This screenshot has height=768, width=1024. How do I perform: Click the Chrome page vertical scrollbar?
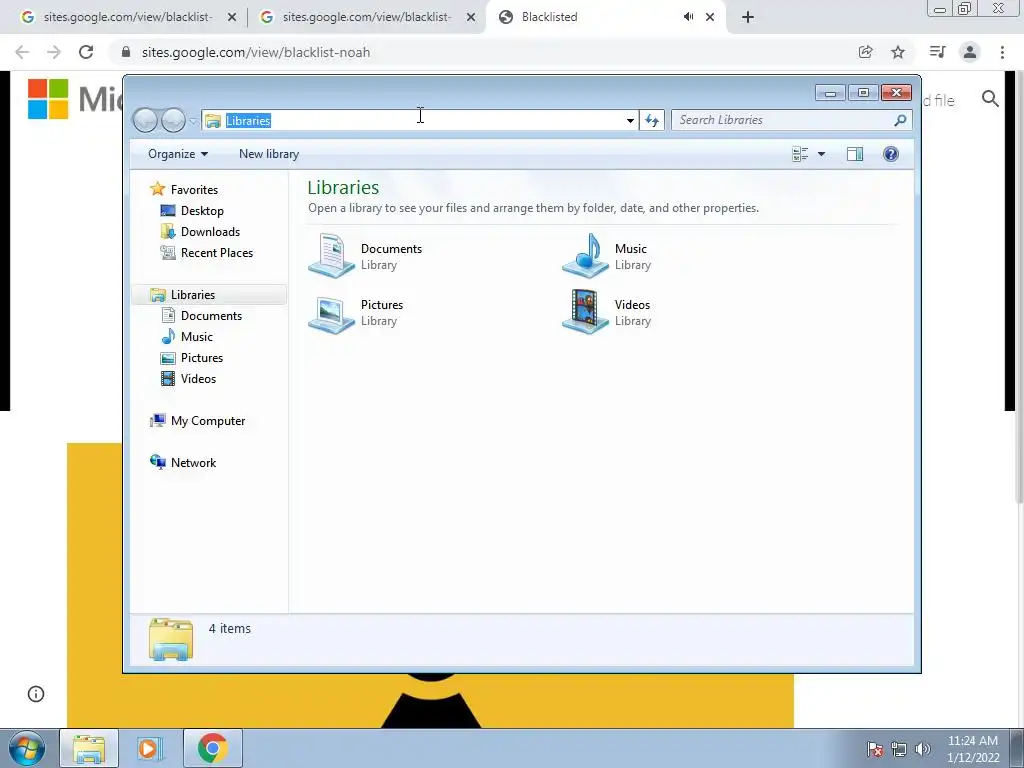pos(1019,287)
